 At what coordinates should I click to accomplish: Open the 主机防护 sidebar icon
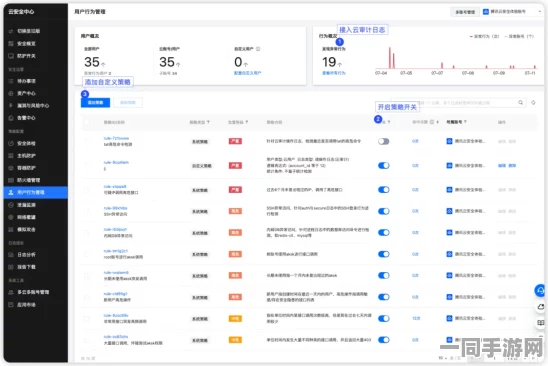(11, 156)
